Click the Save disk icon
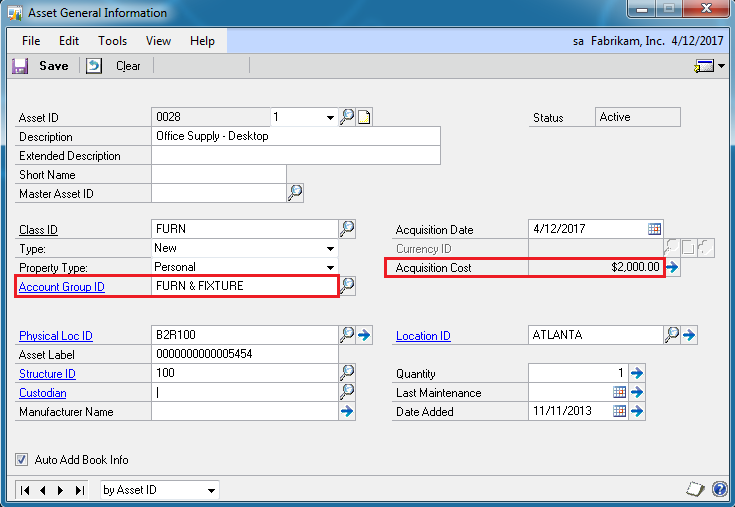Screen dimensions: 735x507 (x=20, y=66)
